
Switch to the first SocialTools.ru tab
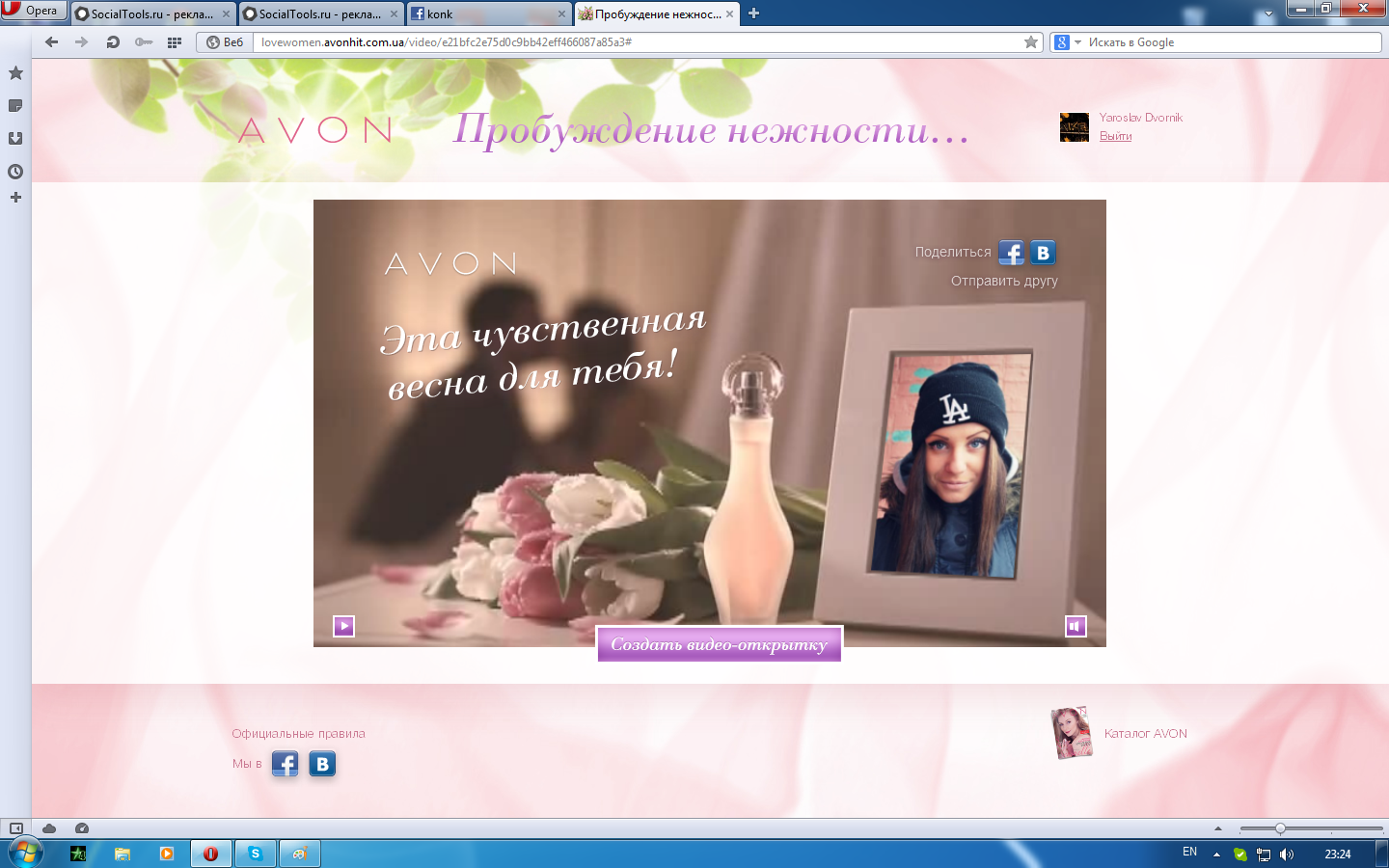(x=152, y=14)
